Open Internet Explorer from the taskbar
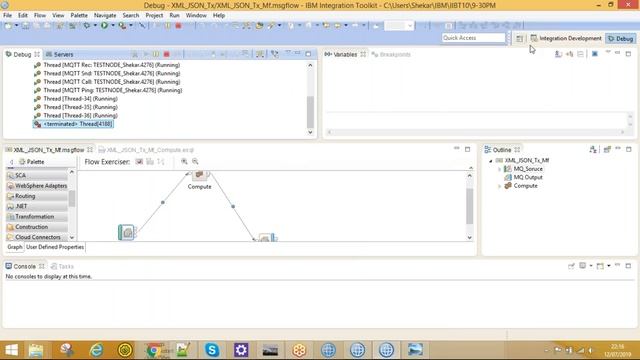 (x=96, y=350)
